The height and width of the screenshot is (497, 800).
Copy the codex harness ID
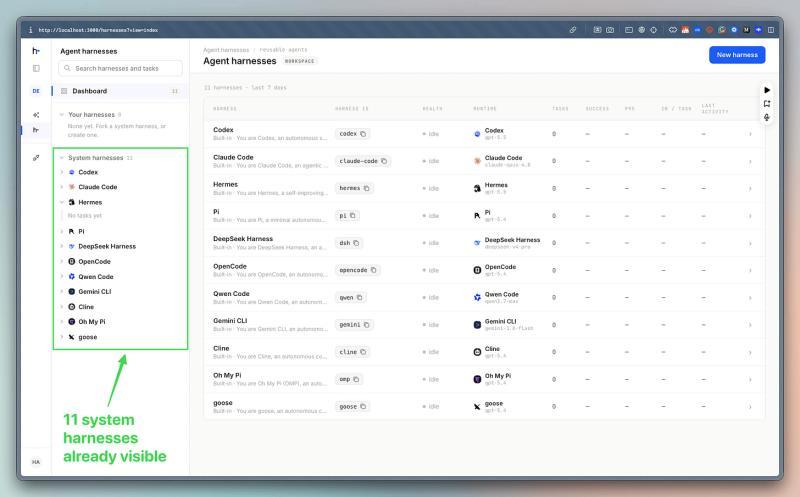363,134
